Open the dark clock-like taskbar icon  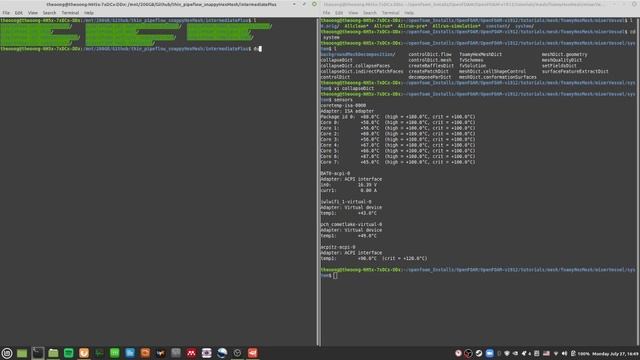tap(237, 353)
